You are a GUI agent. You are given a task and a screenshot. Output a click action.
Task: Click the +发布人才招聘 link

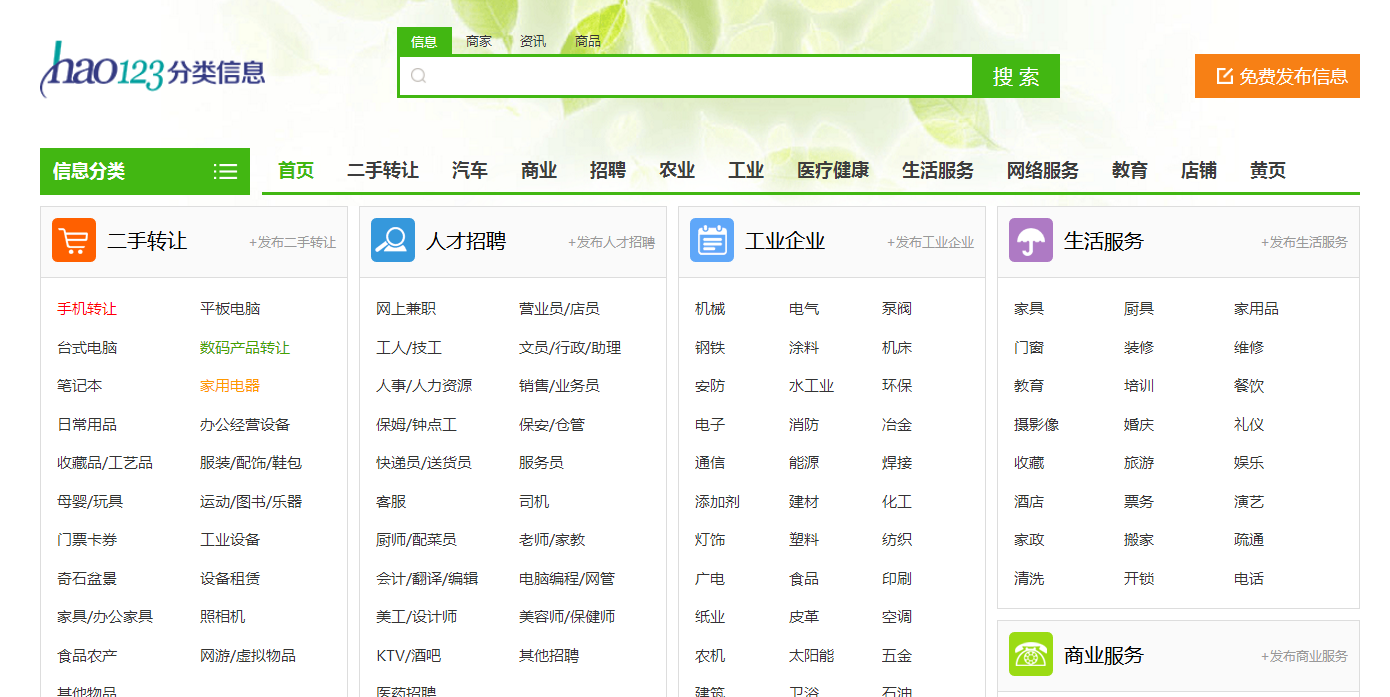(x=611, y=242)
